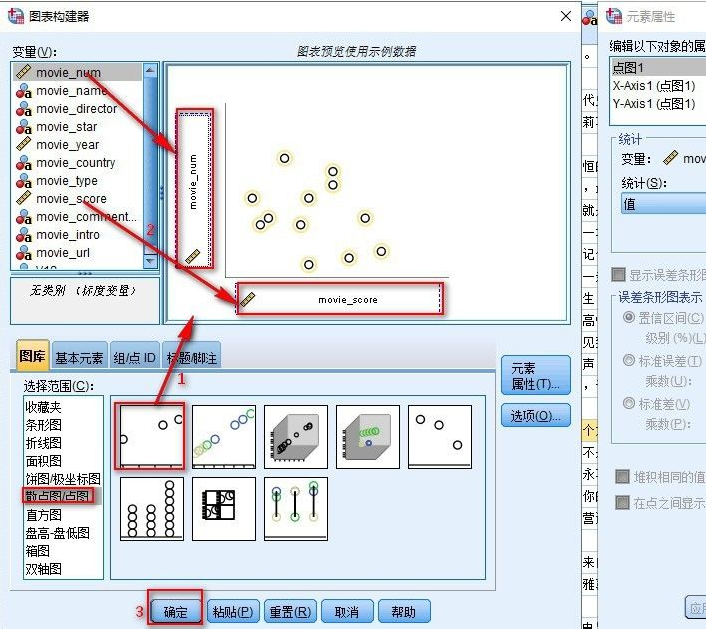Click movie_num ruler icon in variable list
Screen dimensions: 706x629
[23, 72]
